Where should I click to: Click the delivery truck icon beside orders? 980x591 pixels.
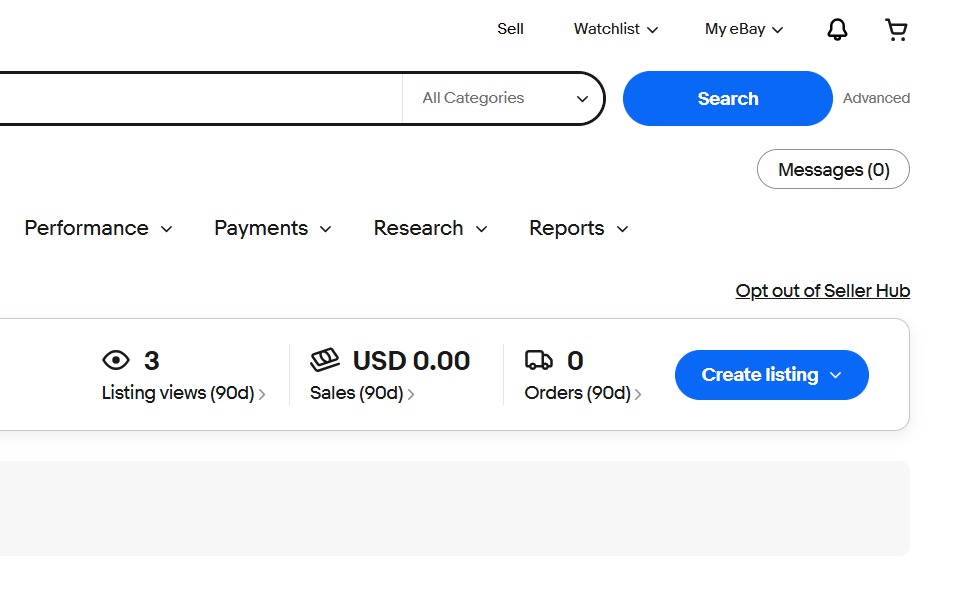coord(539,360)
